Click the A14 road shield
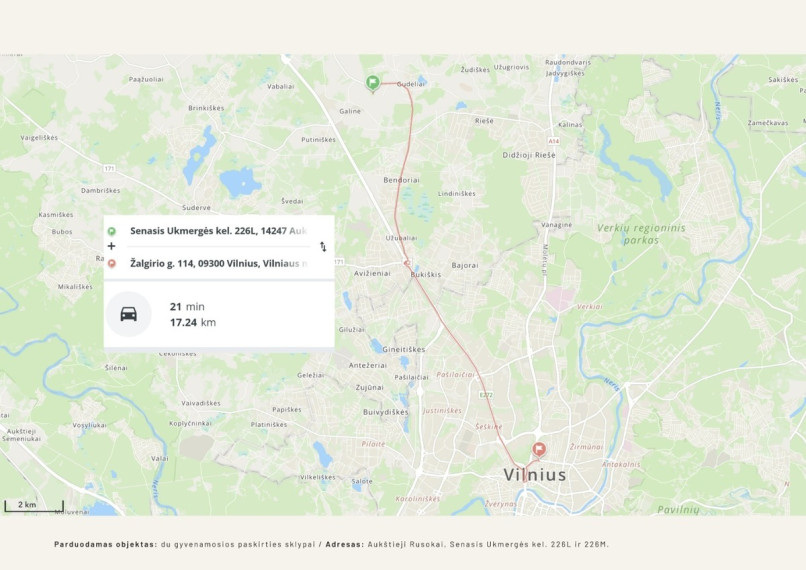Screen dimensions: 806x570 tap(553, 140)
